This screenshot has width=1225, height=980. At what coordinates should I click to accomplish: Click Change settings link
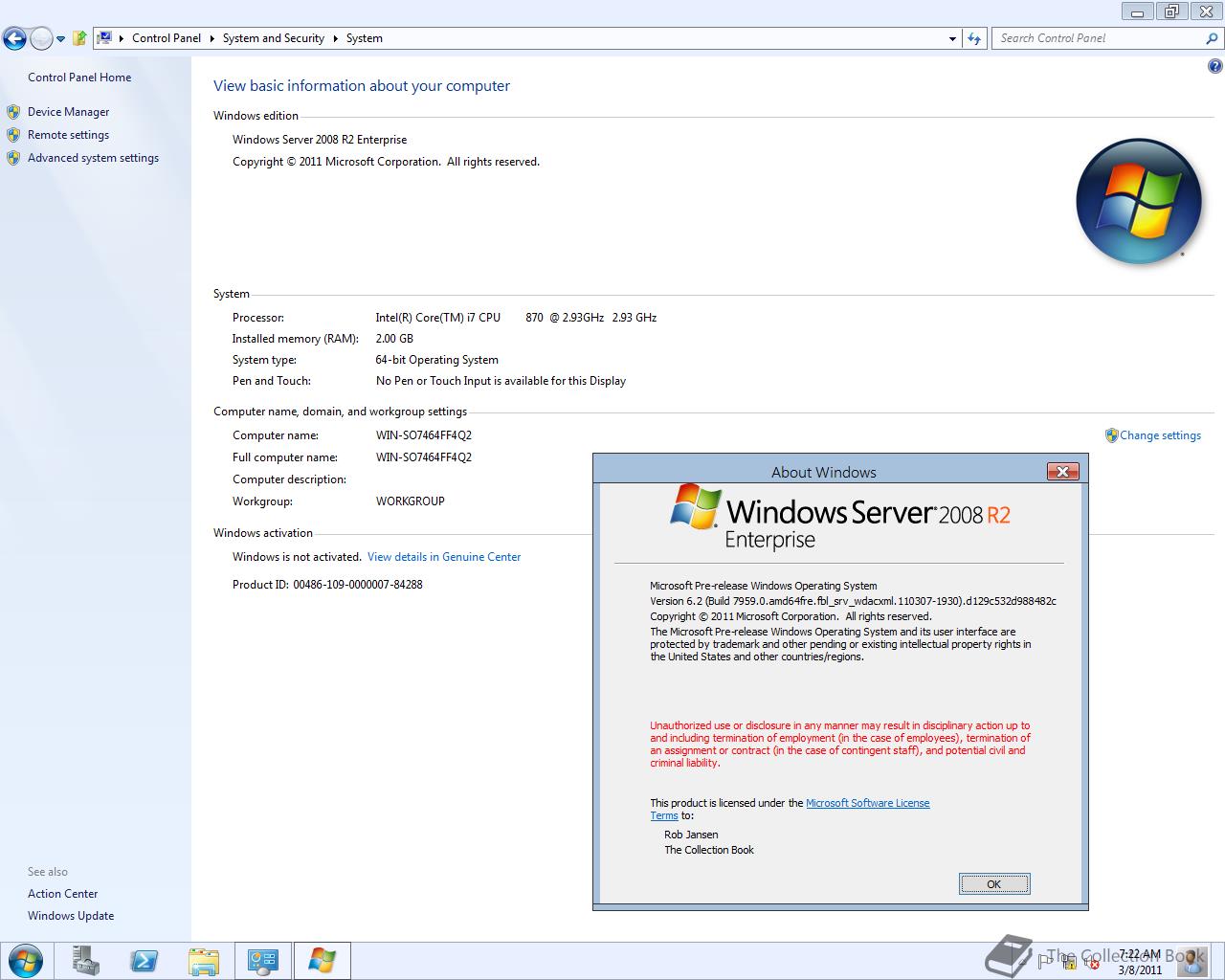pos(1160,435)
